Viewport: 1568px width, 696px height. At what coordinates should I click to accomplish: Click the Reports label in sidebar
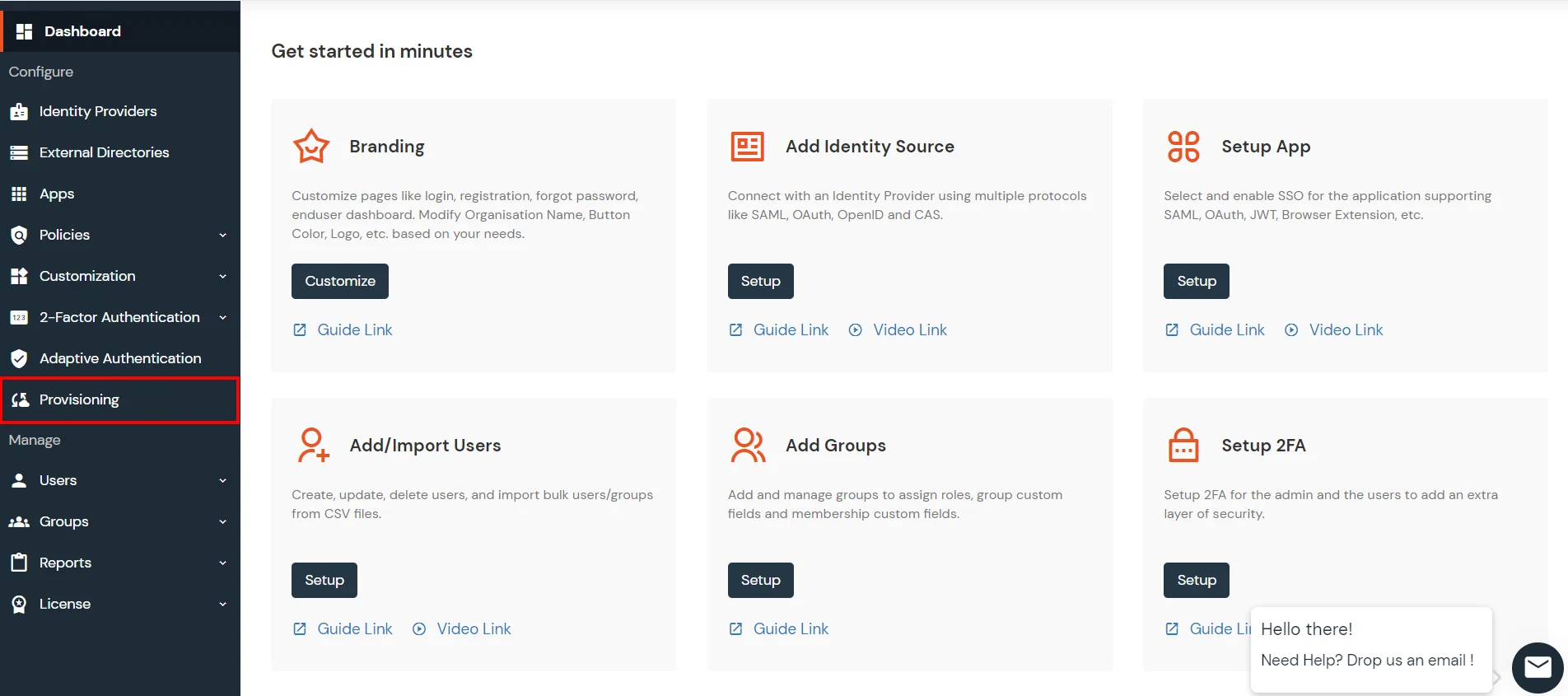click(65, 563)
